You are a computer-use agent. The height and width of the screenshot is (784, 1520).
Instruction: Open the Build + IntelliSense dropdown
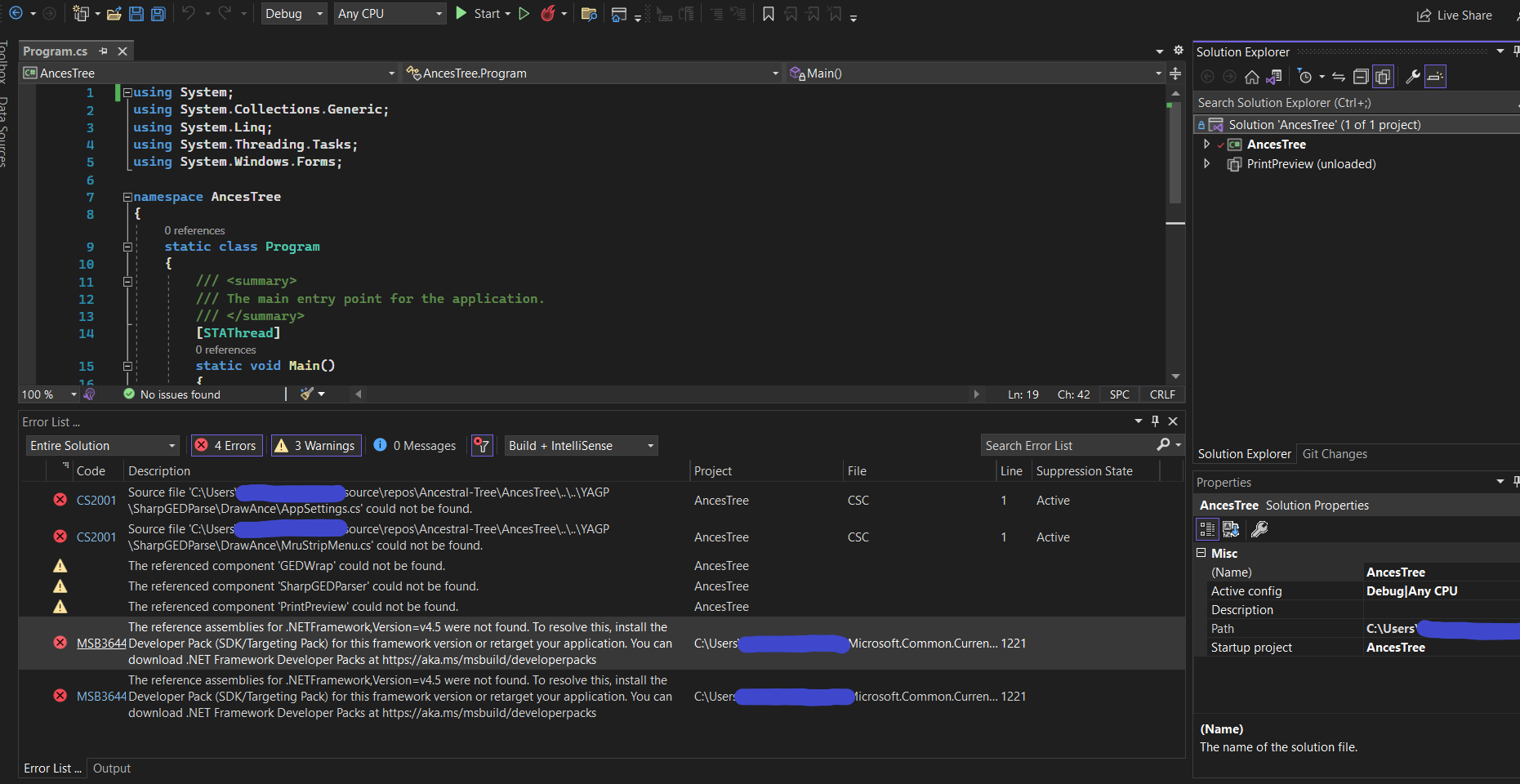(581, 445)
